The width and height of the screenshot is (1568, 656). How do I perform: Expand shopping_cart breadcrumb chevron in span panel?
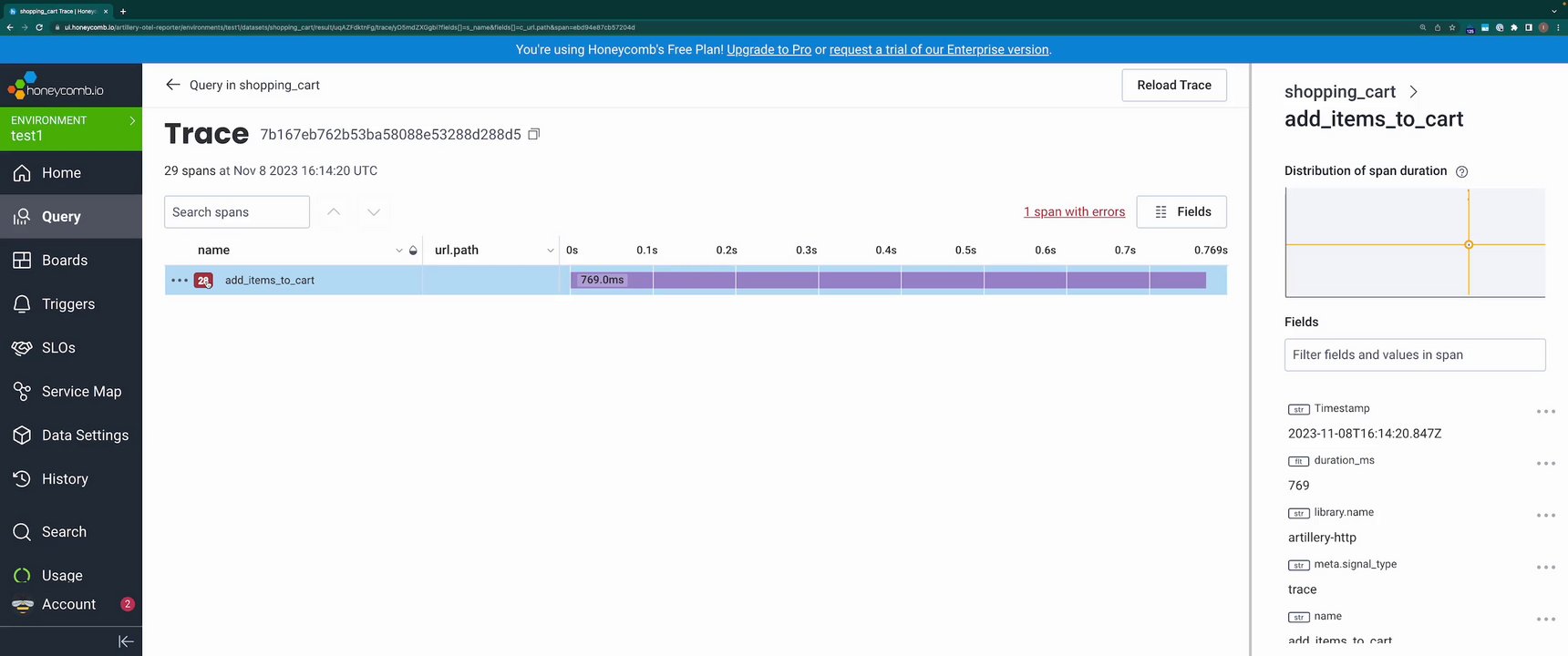(1413, 92)
